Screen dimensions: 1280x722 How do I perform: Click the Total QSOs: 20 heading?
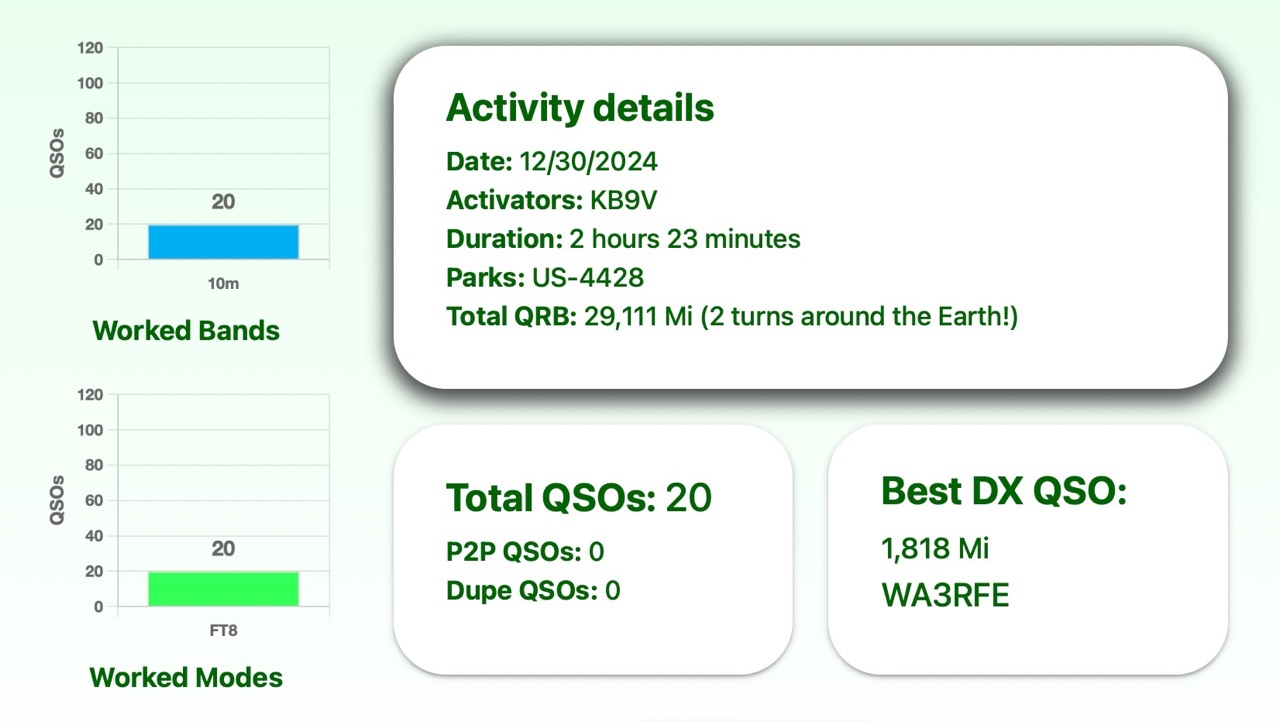(578, 497)
